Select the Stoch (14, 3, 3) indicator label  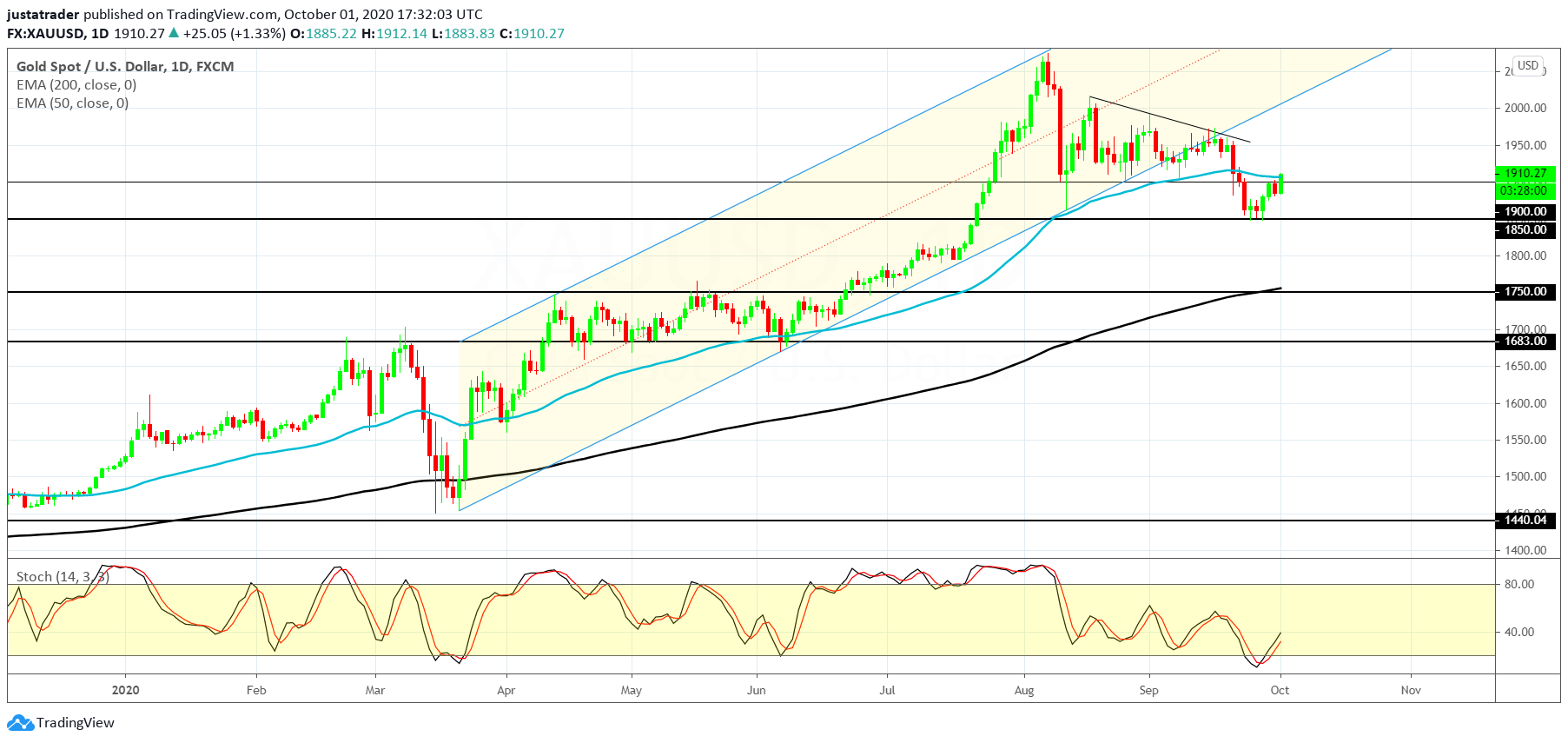pyautogui.click(x=63, y=577)
